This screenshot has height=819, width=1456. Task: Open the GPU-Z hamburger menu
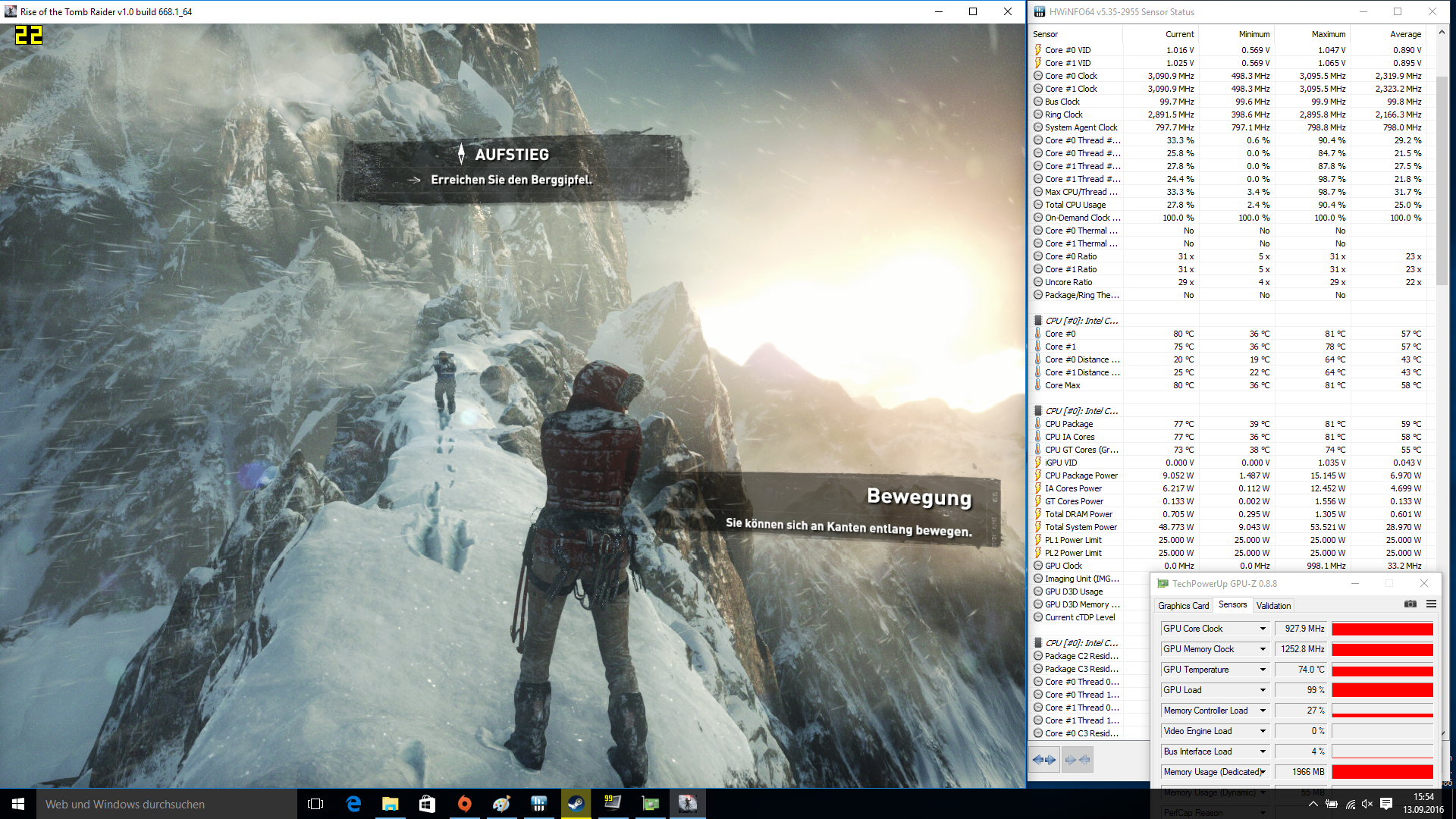(x=1431, y=604)
